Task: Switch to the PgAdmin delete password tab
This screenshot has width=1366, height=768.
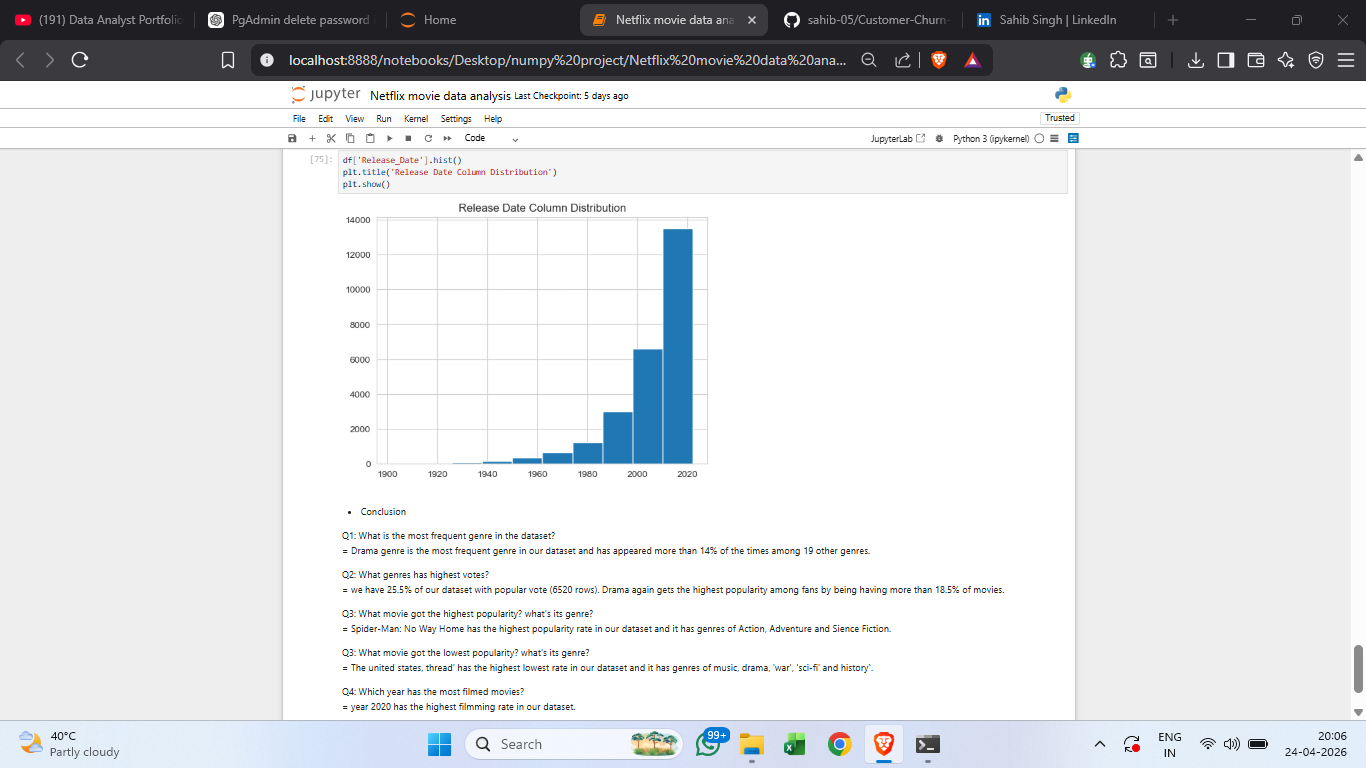Action: [291, 20]
